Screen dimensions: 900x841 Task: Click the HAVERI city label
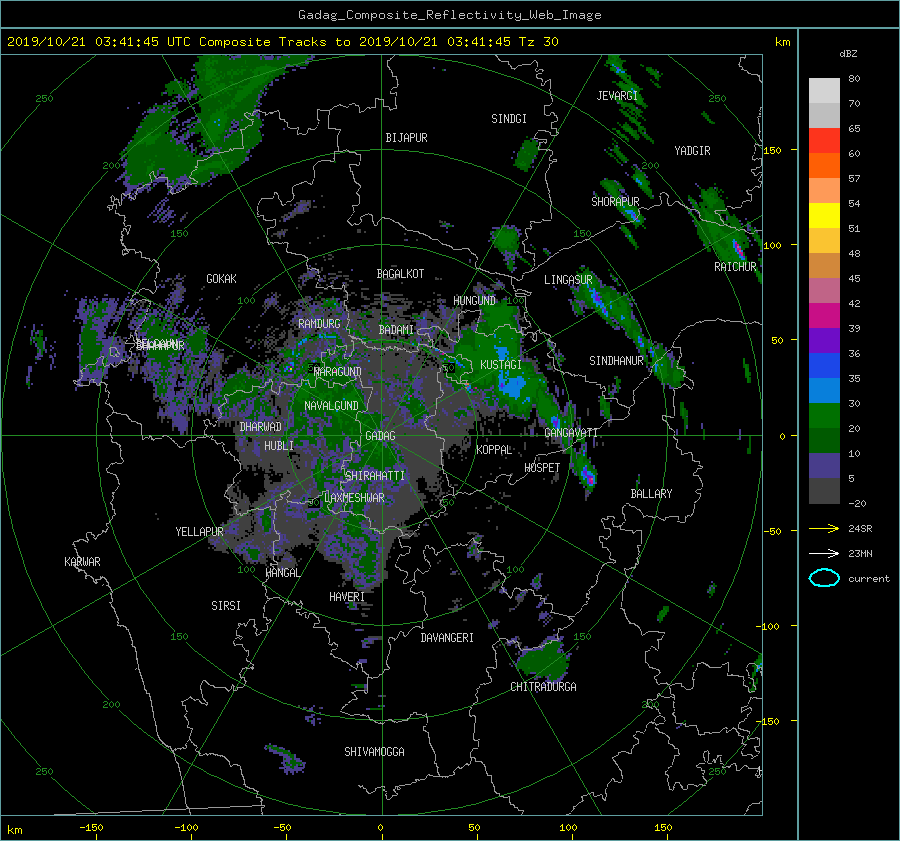click(347, 597)
